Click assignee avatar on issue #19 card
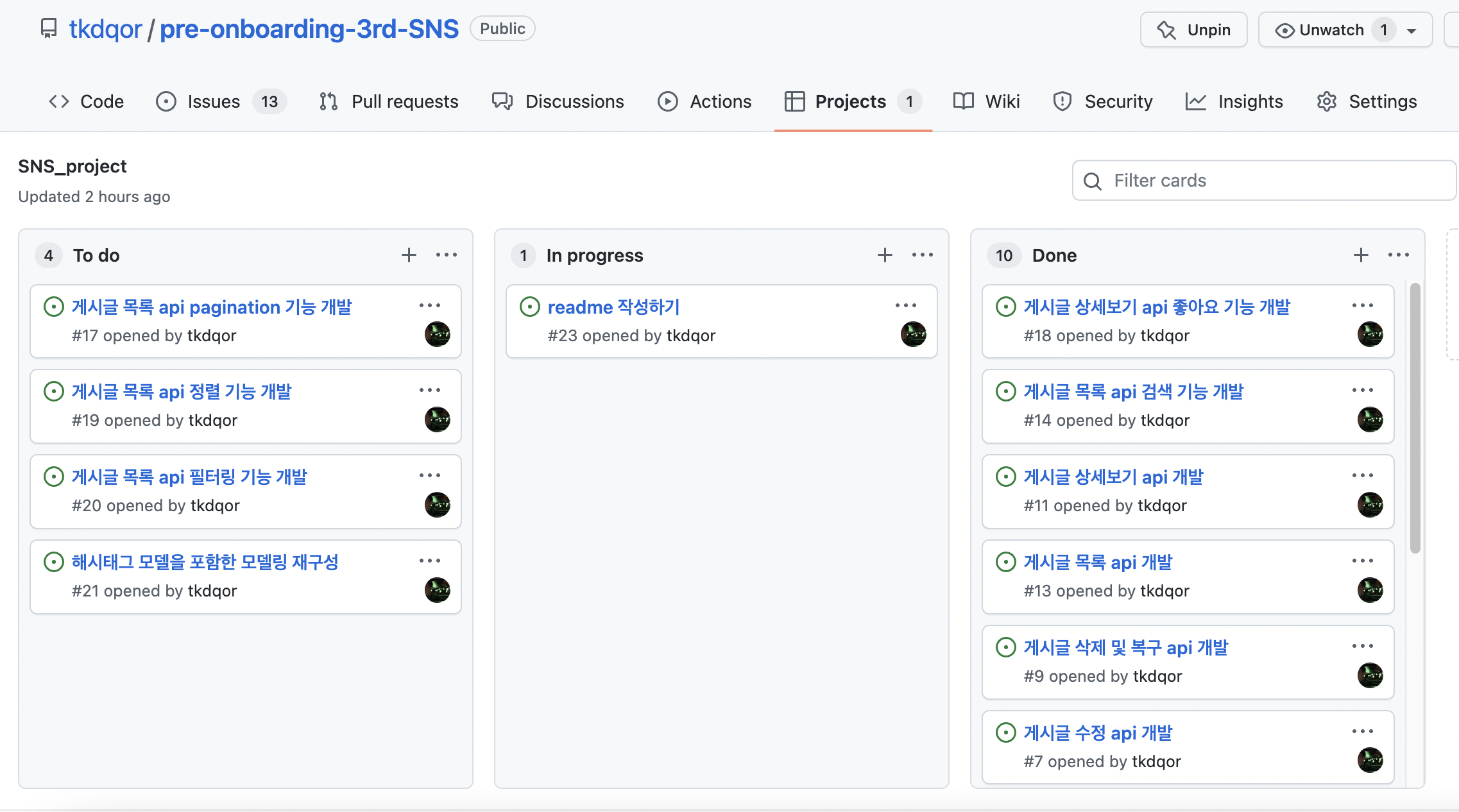This screenshot has height=812, width=1459. pyautogui.click(x=438, y=419)
